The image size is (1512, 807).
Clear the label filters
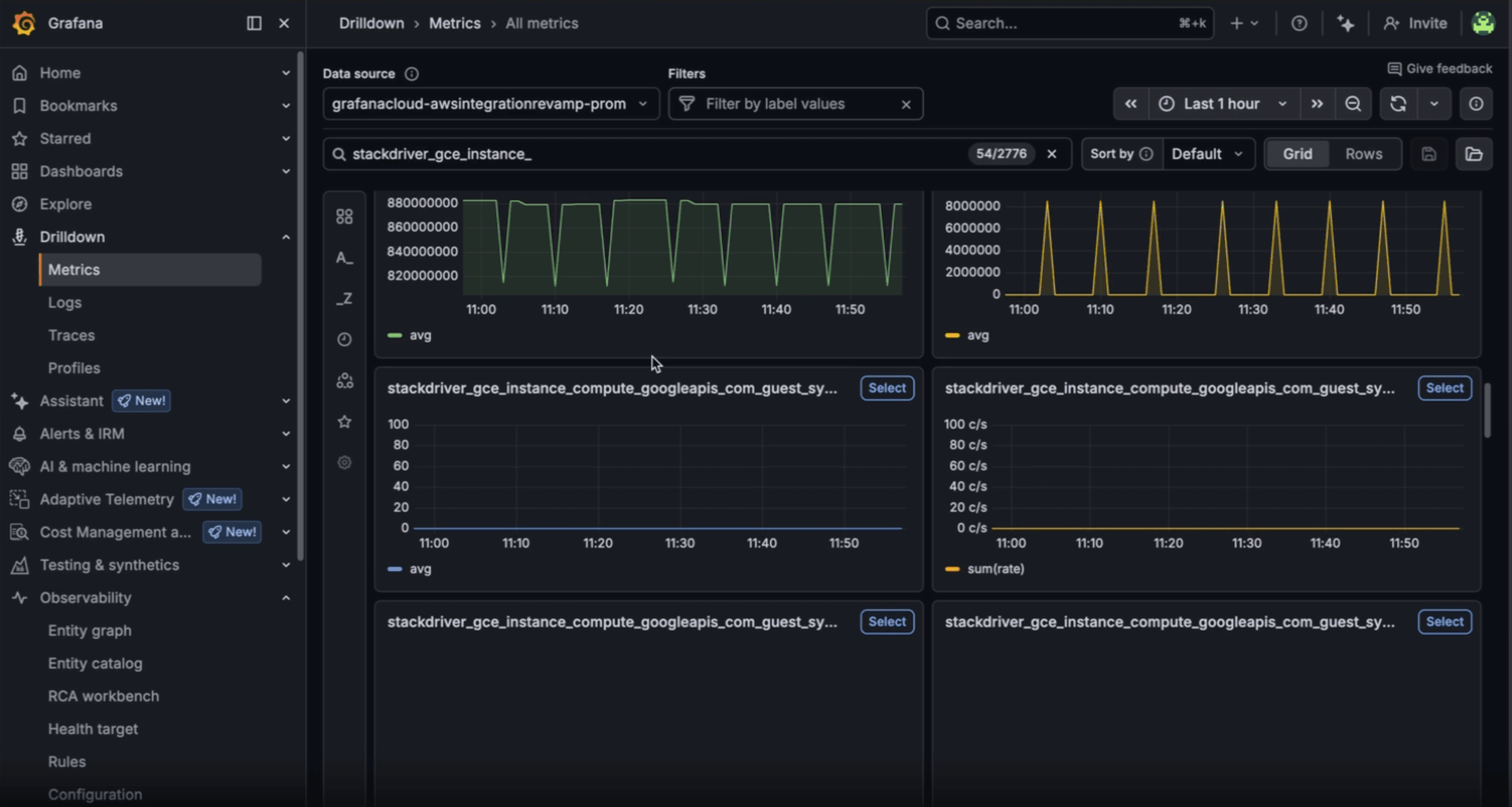[x=906, y=104]
